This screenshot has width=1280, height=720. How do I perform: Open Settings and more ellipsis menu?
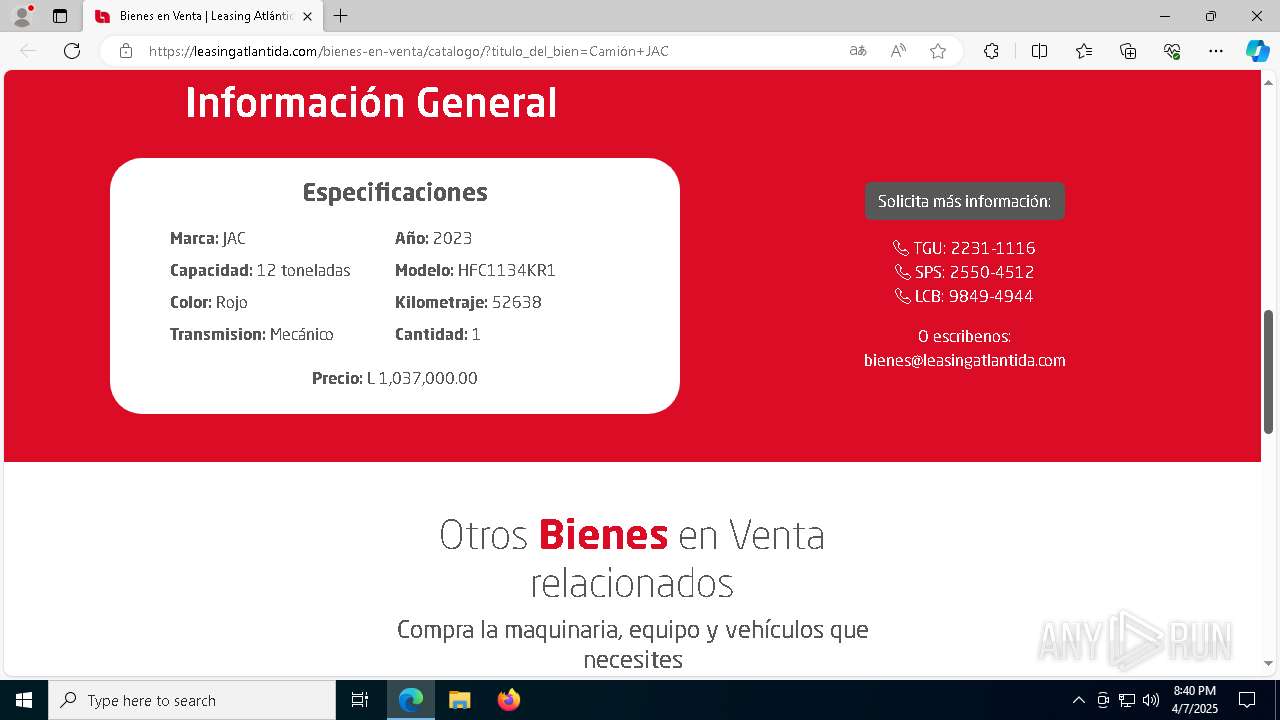(x=1216, y=51)
